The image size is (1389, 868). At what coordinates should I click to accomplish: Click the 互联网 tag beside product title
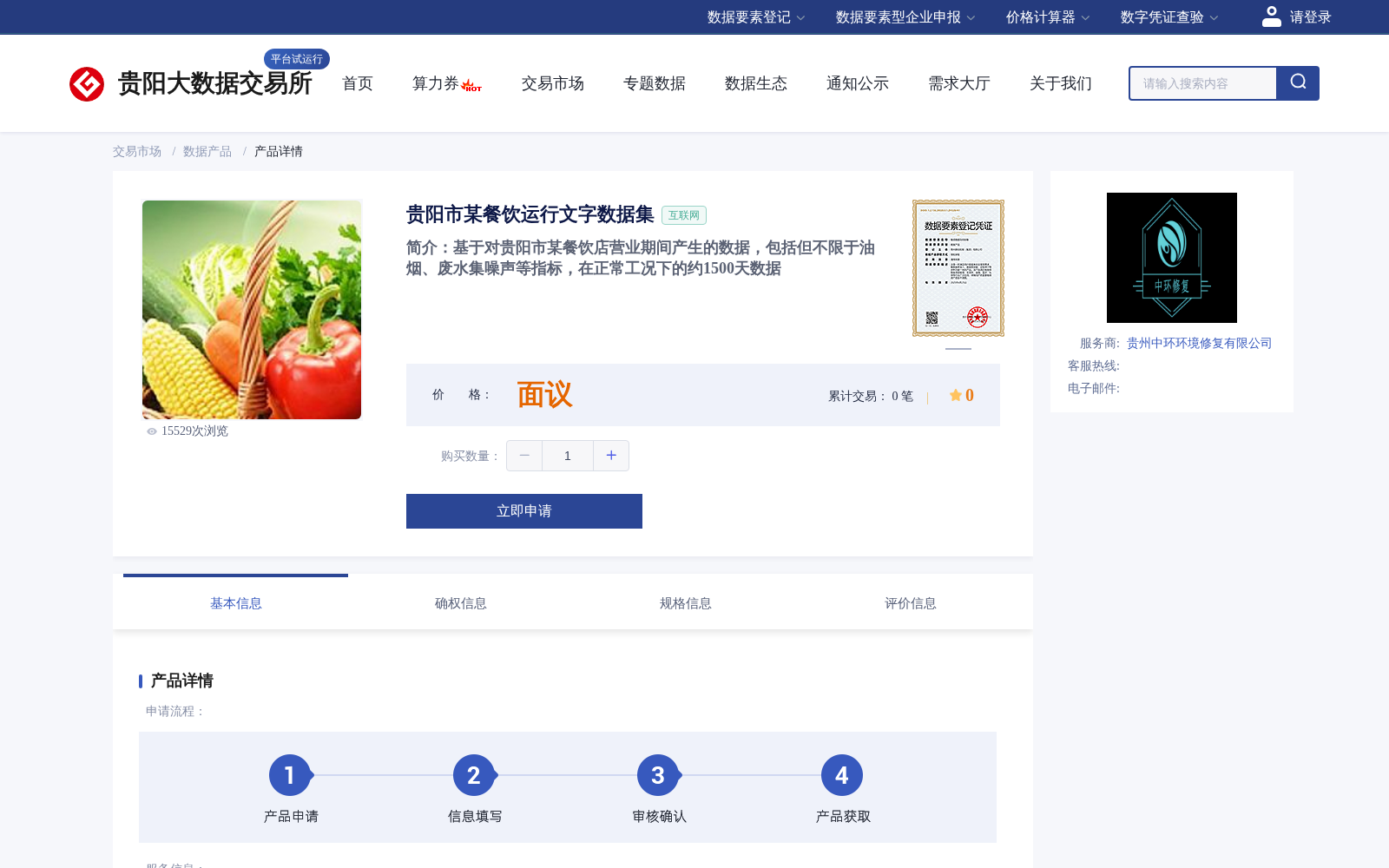pyautogui.click(x=684, y=215)
